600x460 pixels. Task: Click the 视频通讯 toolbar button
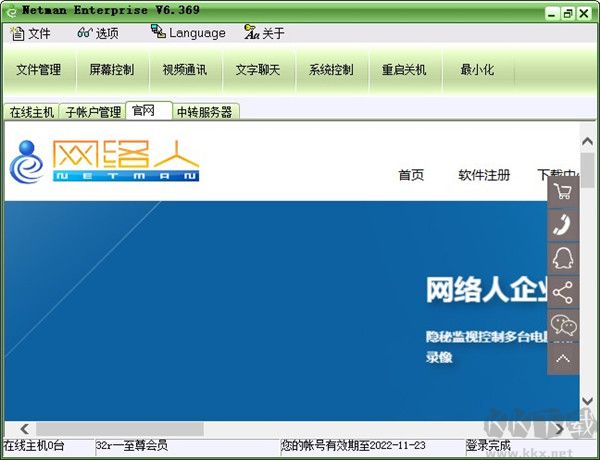(185, 70)
